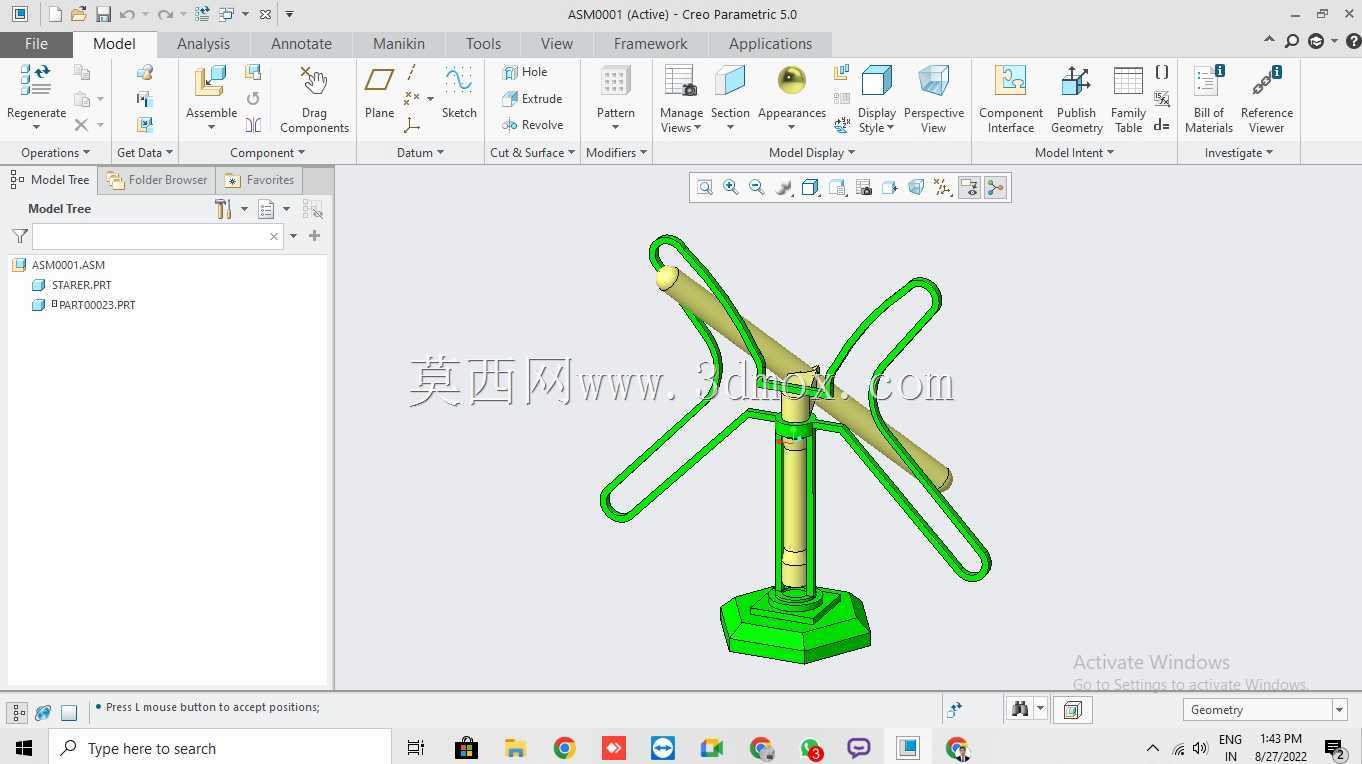Expand the Model Intent group dropdown
Image resolution: width=1362 pixels, height=764 pixels.
point(1074,153)
